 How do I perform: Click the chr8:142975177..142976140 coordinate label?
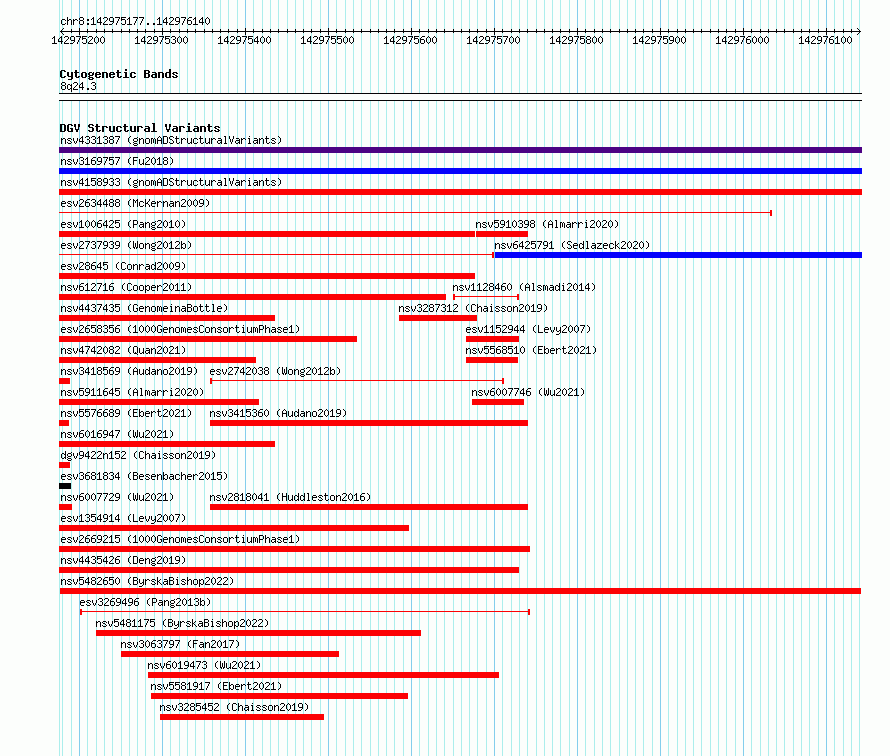pos(135,21)
